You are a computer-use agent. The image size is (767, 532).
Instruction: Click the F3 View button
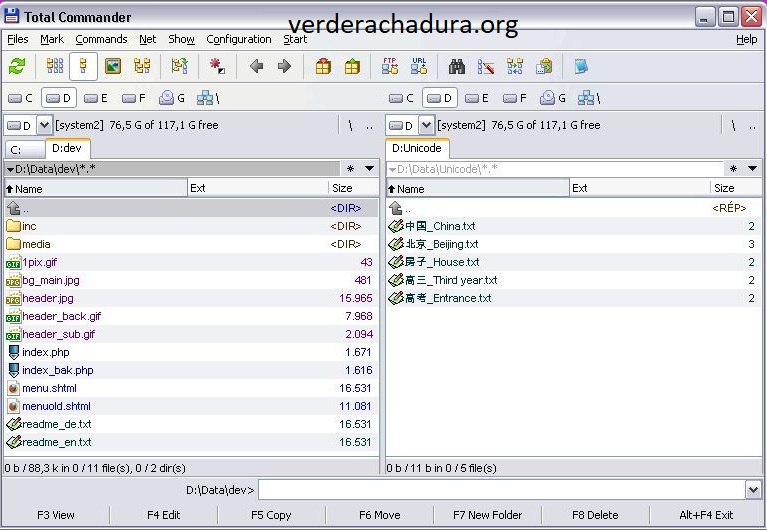(56, 515)
